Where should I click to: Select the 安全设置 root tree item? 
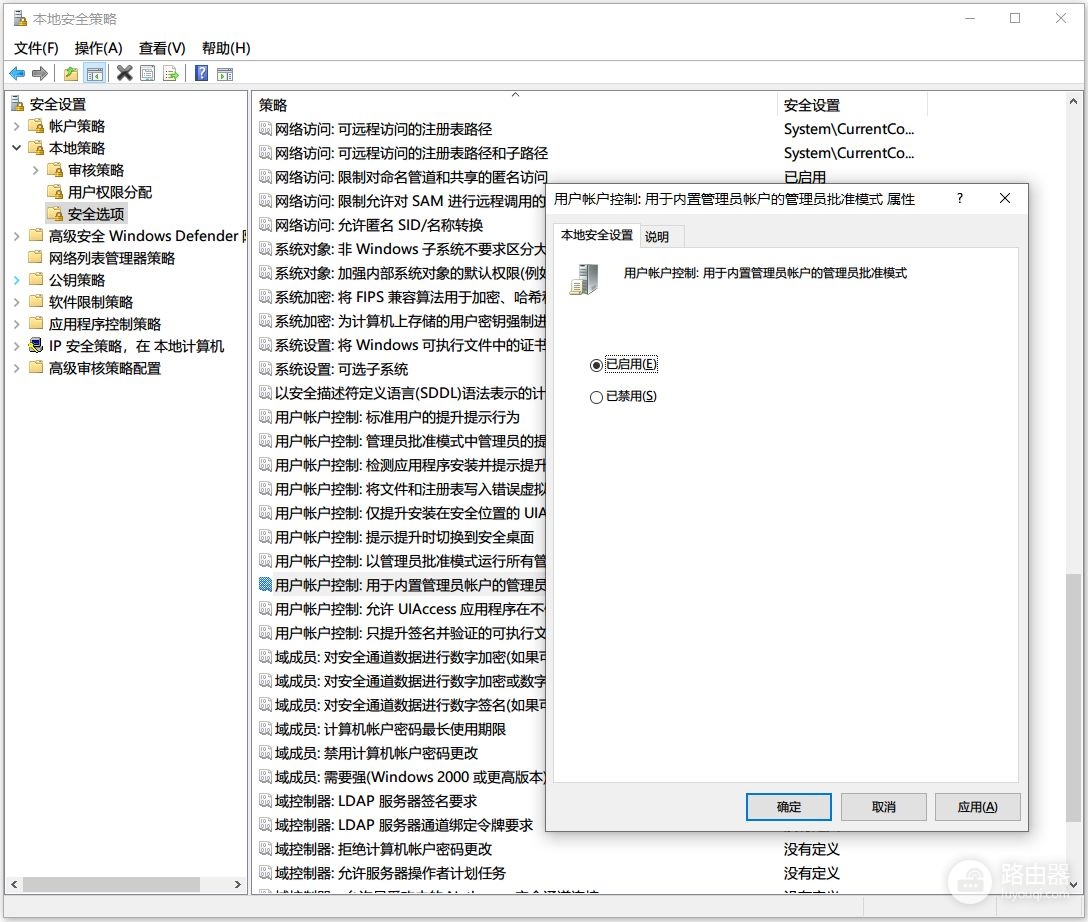pos(58,104)
